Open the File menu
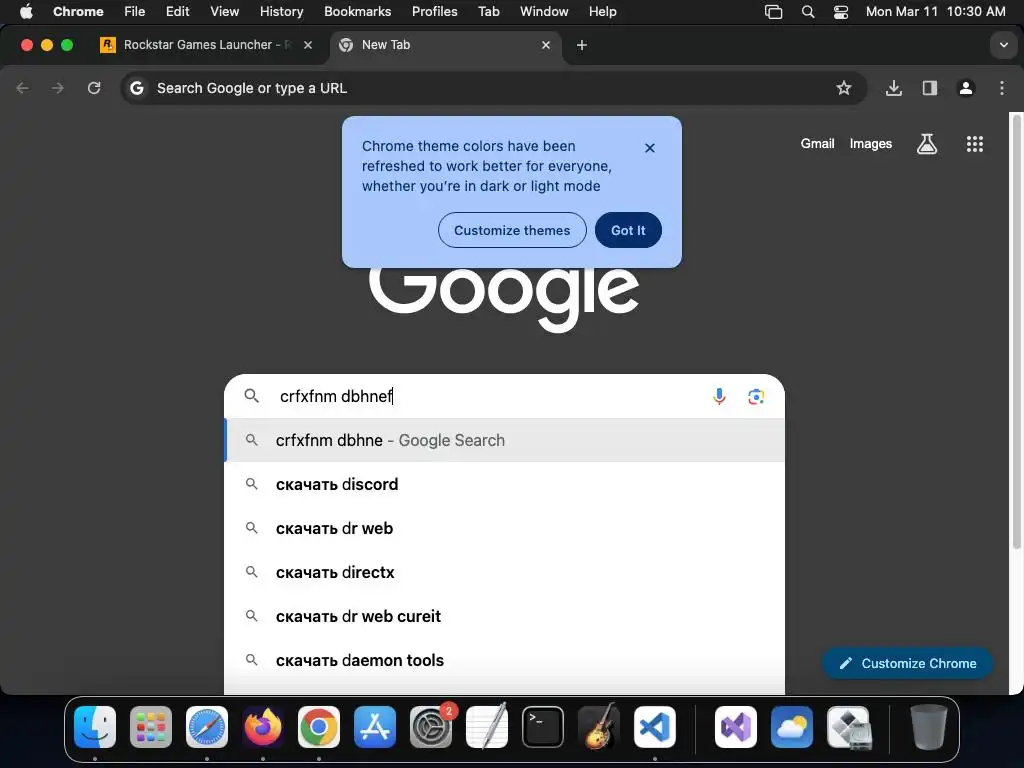The height and width of the screenshot is (768, 1024). point(135,12)
